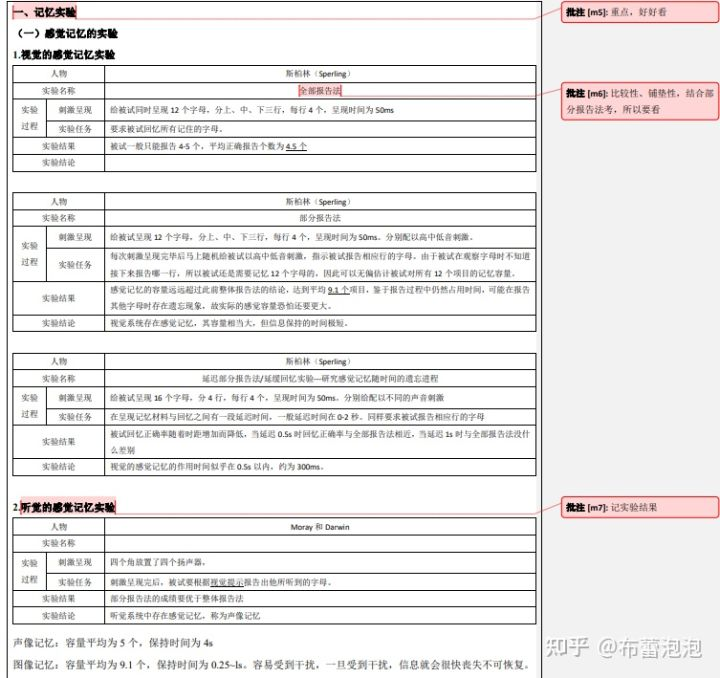Image resolution: width=720 pixels, height=678 pixels.
Task: Click the highlighted cell 全部报告法
Action: click(x=320, y=91)
